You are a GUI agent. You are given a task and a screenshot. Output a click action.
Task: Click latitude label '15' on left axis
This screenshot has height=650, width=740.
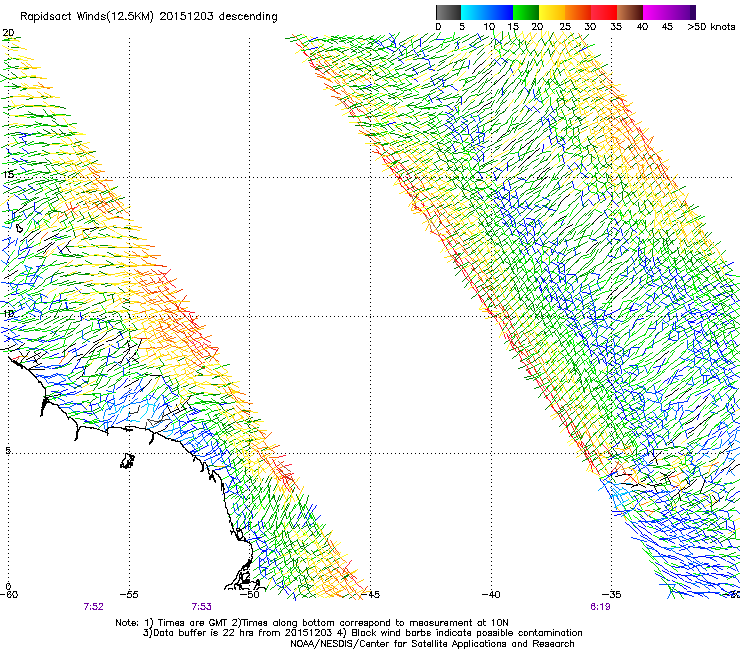pyautogui.click(x=8, y=174)
